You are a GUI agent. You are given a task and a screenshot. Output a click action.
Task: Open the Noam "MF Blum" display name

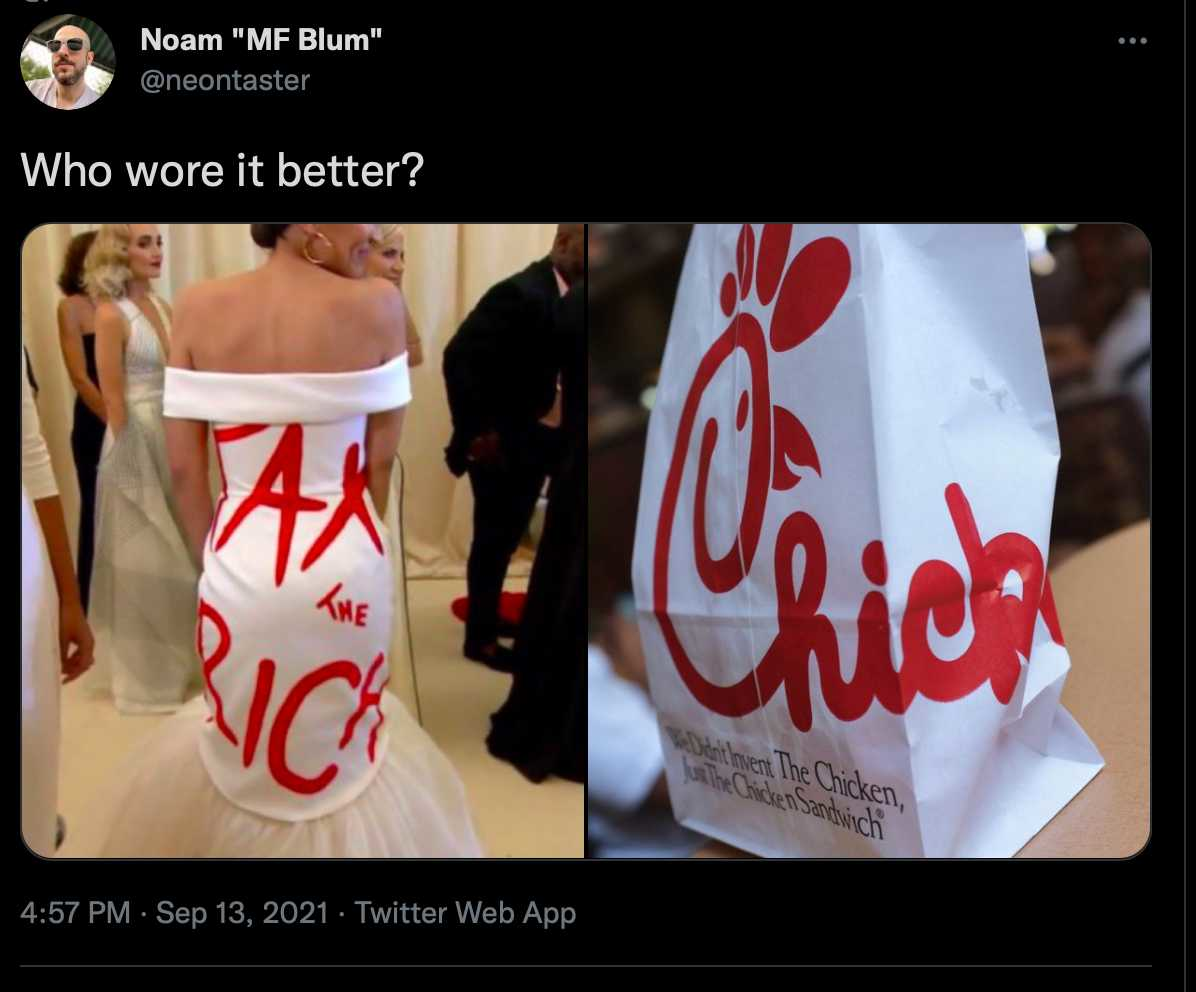(261, 40)
